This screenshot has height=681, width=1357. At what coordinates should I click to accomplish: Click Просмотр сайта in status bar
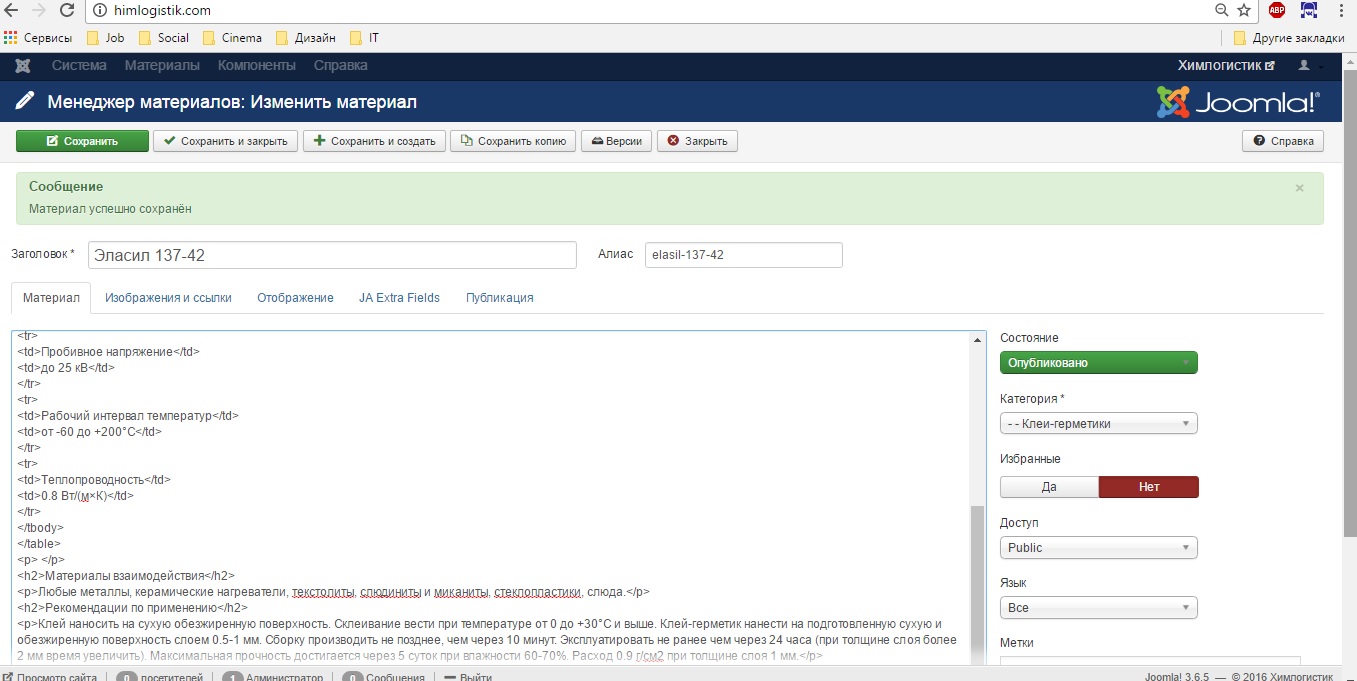50,677
